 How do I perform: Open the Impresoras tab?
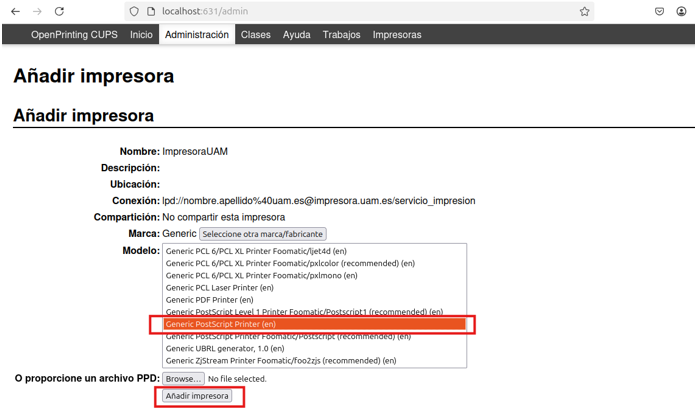click(x=397, y=35)
